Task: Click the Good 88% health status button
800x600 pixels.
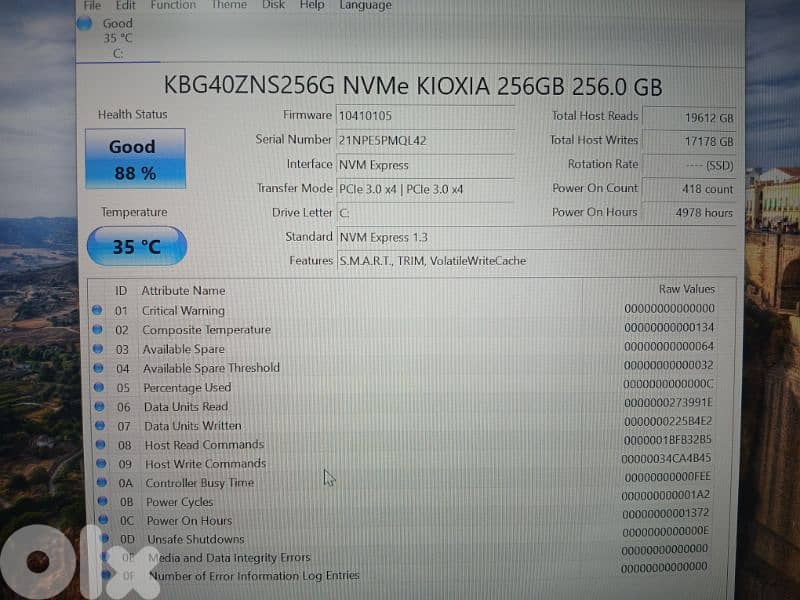Action: [133, 159]
